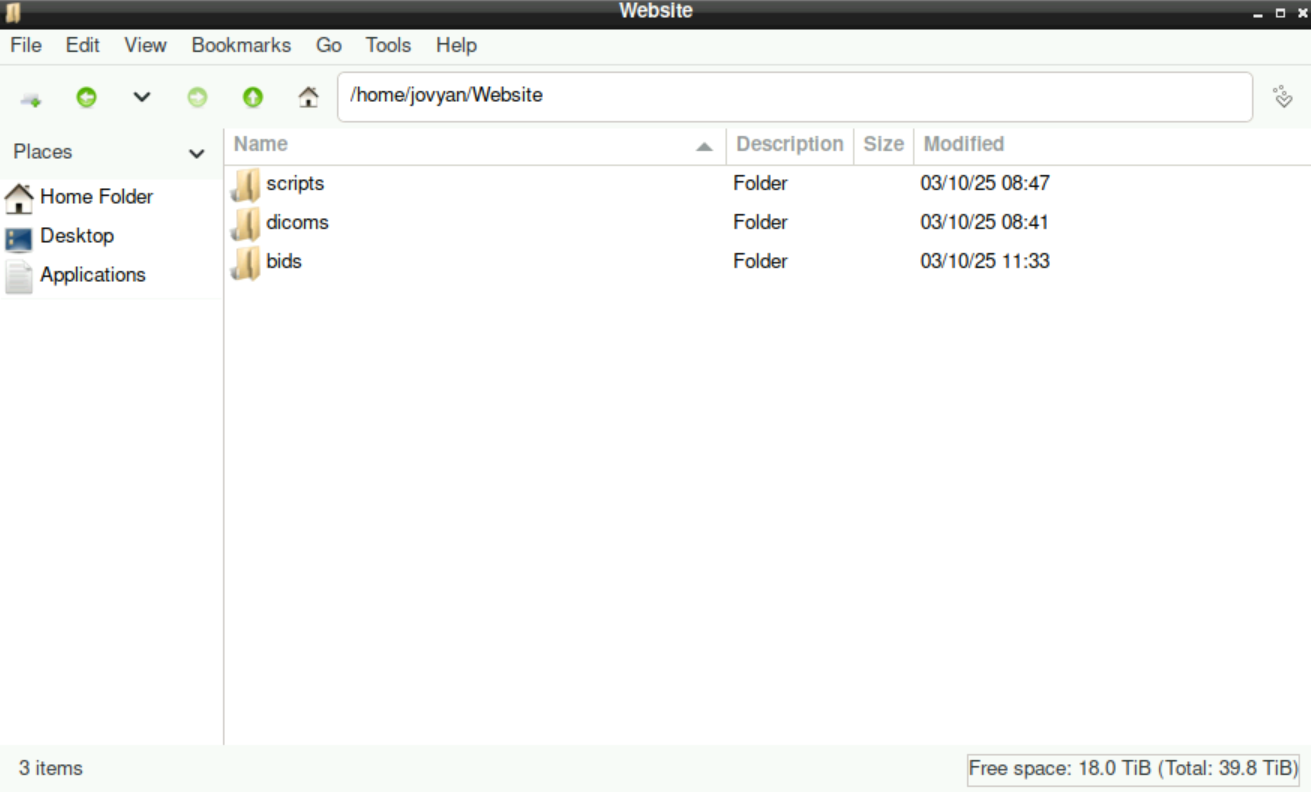The width and height of the screenshot is (1311, 792).
Task: Sort by the Name column header
Action: 475,145
